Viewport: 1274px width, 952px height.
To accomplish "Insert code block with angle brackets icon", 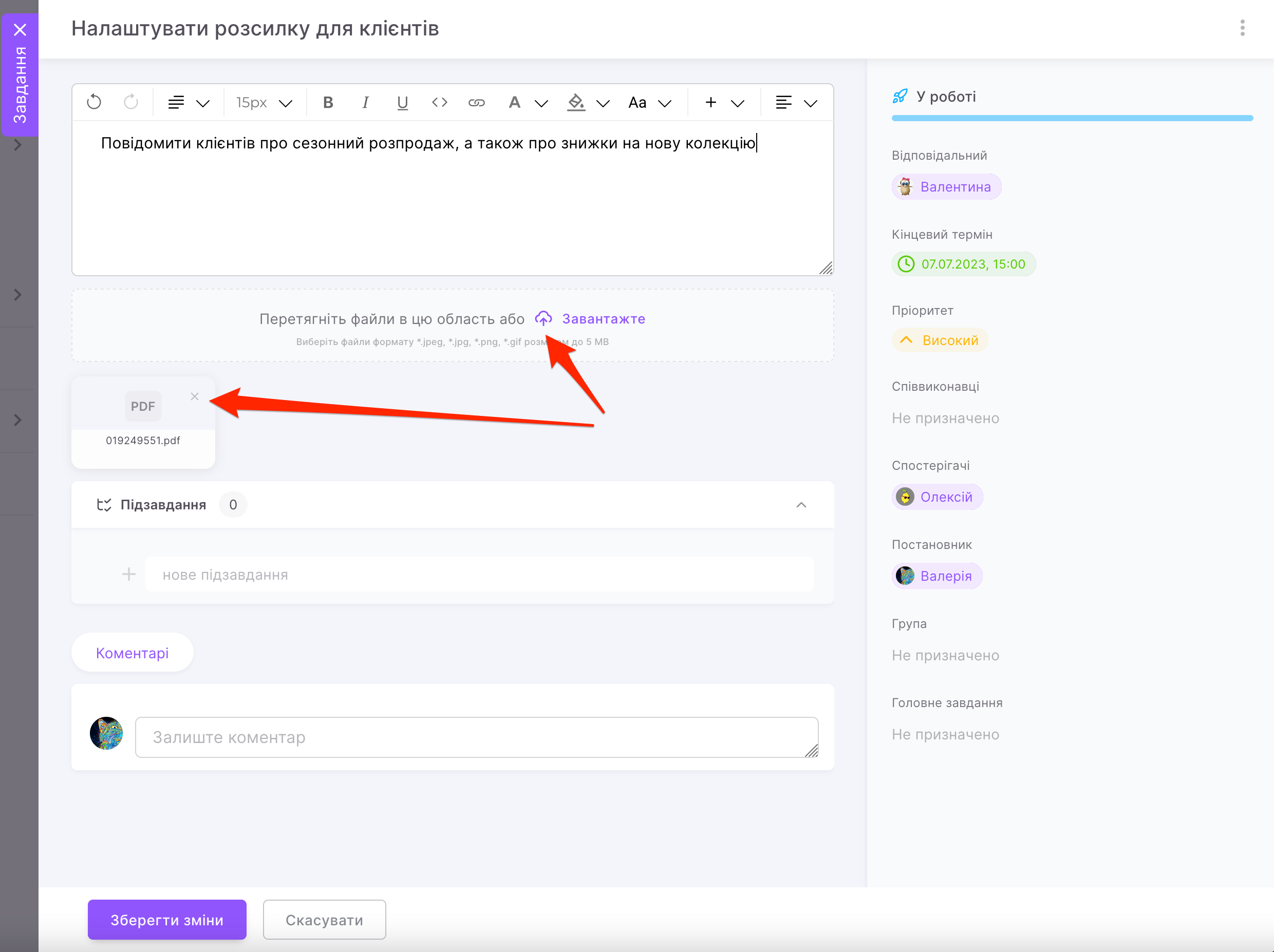I will [x=439, y=103].
